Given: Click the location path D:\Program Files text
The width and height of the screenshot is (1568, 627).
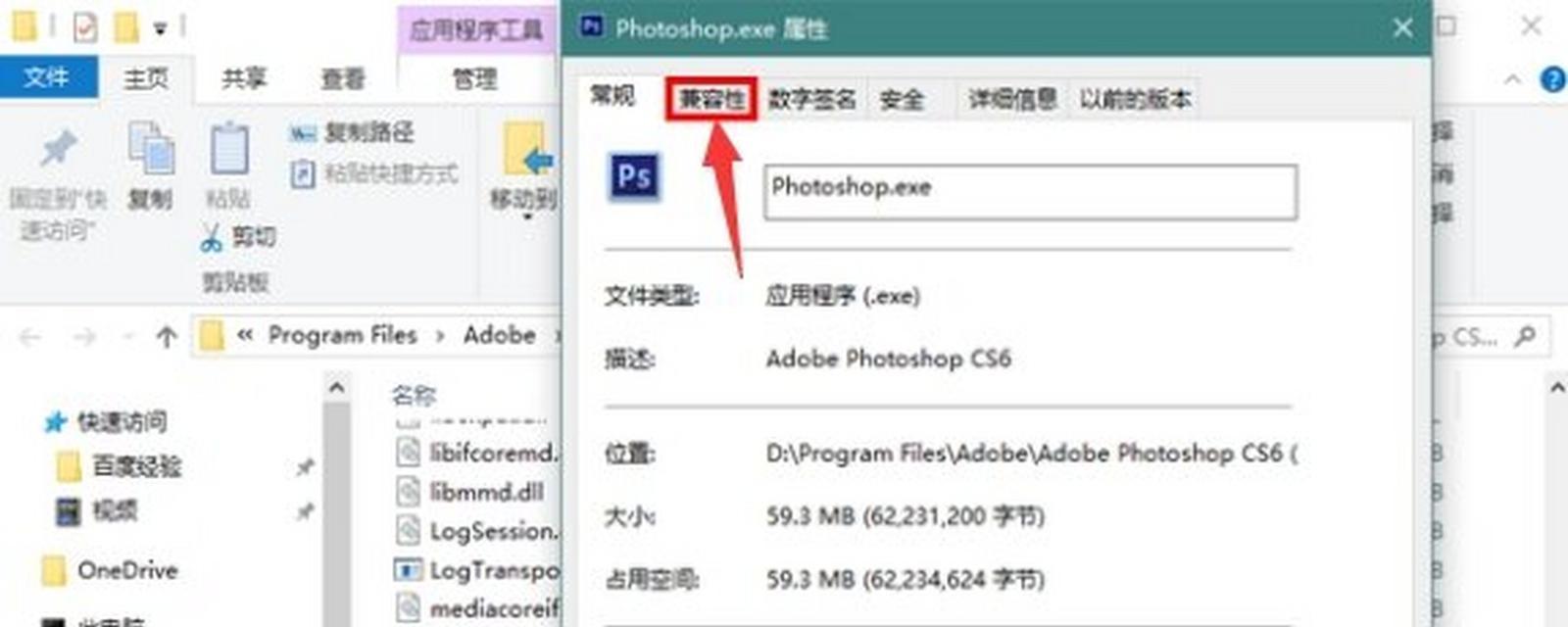Looking at the screenshot, I should (x=1031, y=454).
